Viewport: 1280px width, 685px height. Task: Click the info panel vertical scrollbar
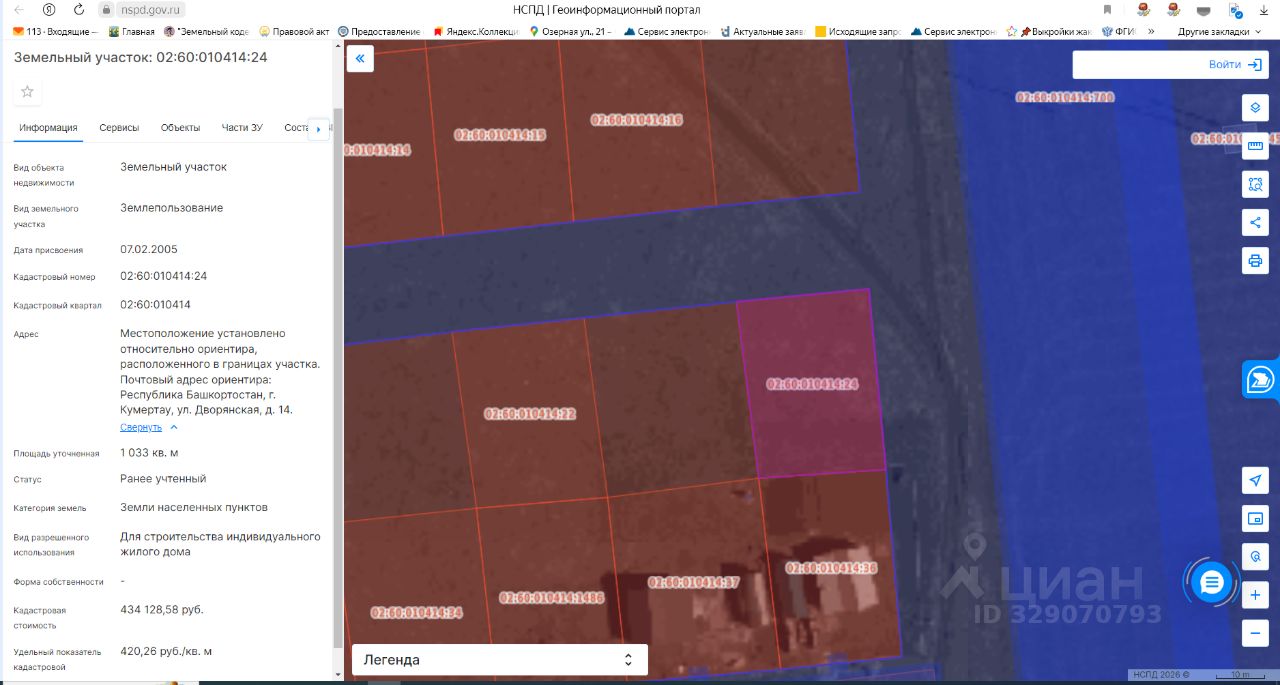point(337,380)
